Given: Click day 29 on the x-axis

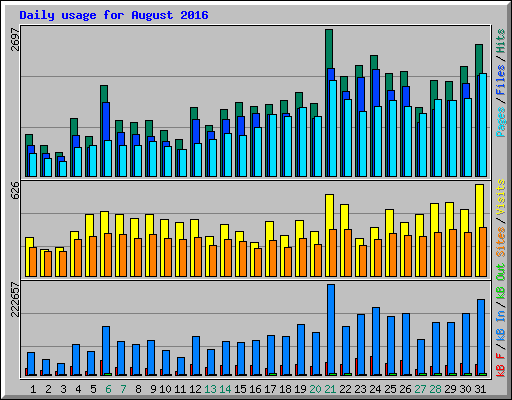Looking at the screenshot, I should (450, 389).
